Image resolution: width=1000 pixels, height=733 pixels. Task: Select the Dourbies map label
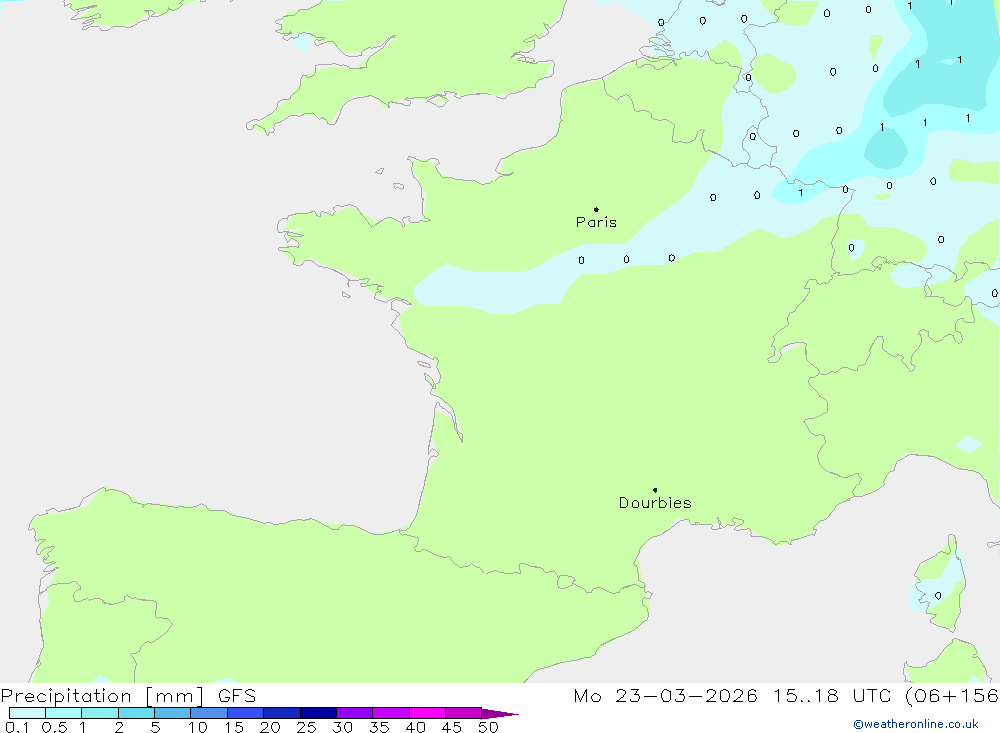pos(655,503)
